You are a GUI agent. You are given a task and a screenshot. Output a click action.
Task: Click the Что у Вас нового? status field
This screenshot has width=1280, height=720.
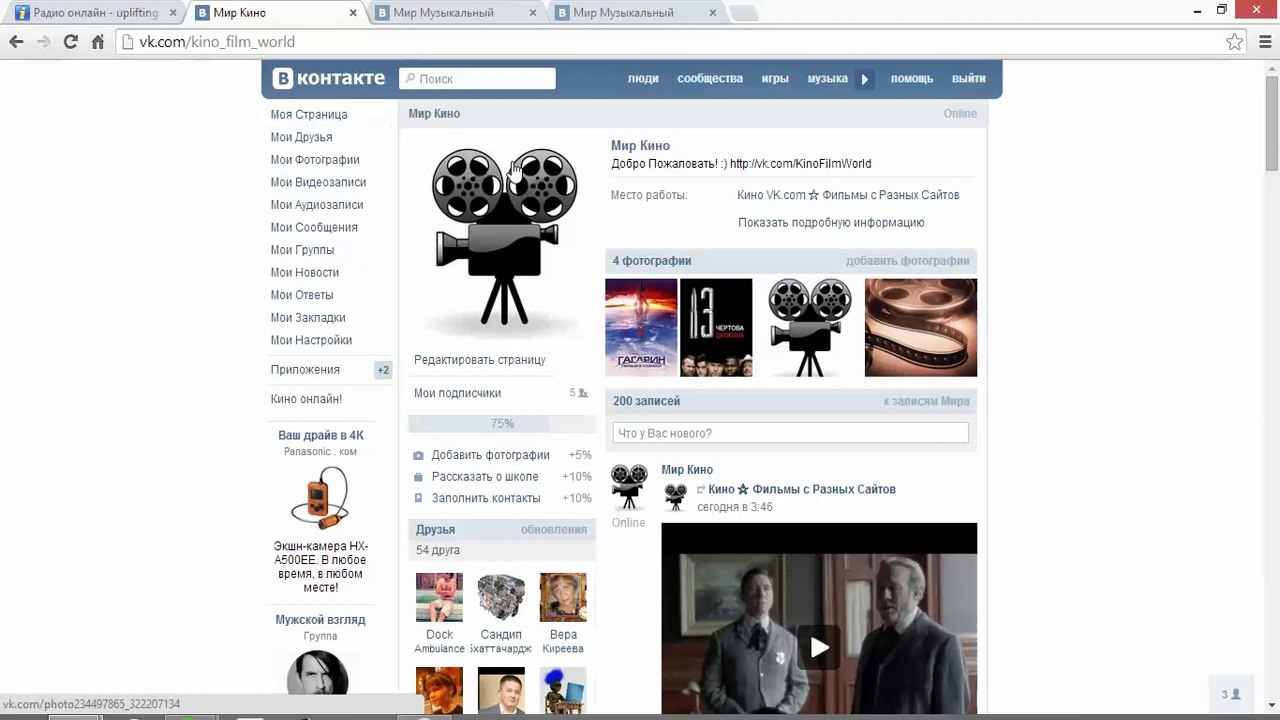(x=791, y=433)
